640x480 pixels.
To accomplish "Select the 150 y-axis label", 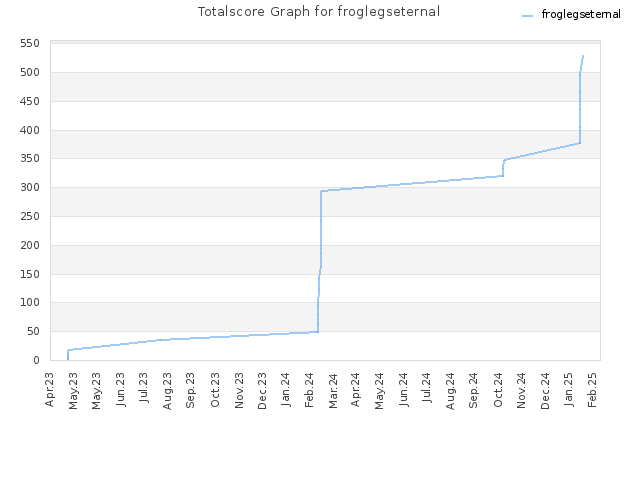I will [x=30, y=274].
